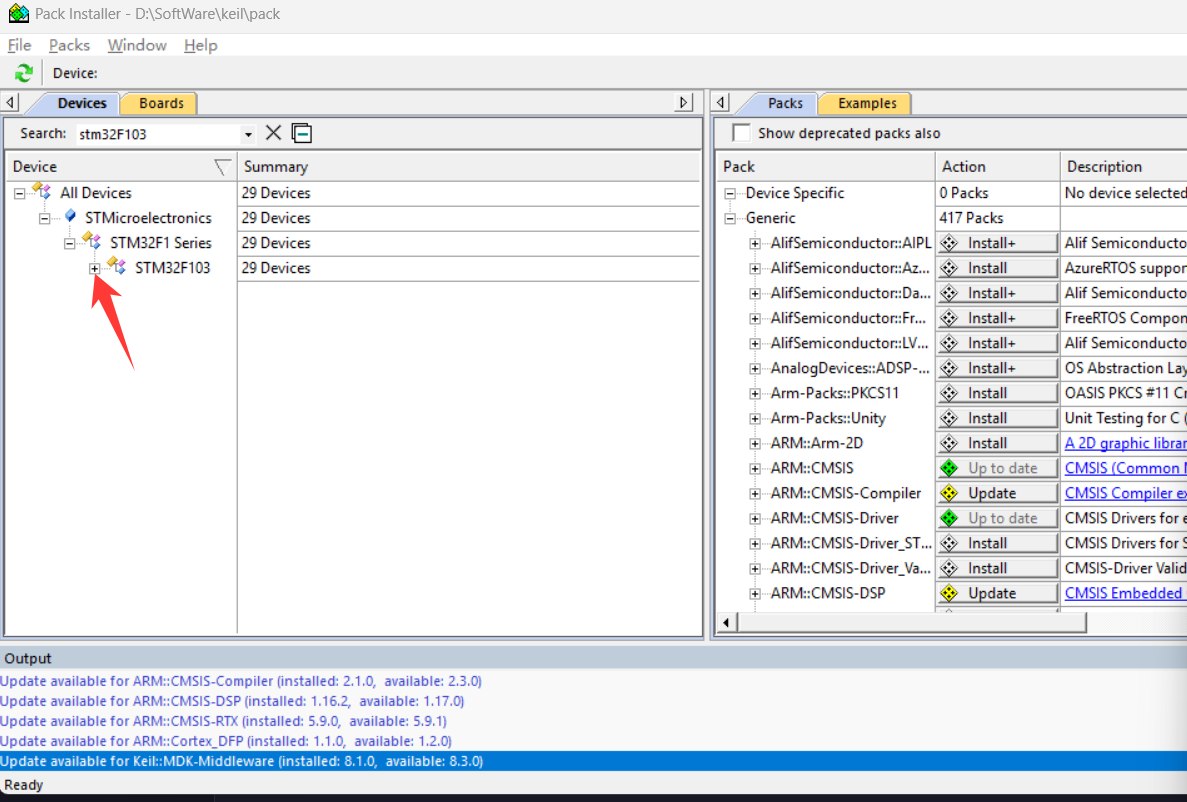Click Install for AlifSemiconductor::Az... pack
The height and width of the screenshot is (802, 1187).
coord(997,268)
